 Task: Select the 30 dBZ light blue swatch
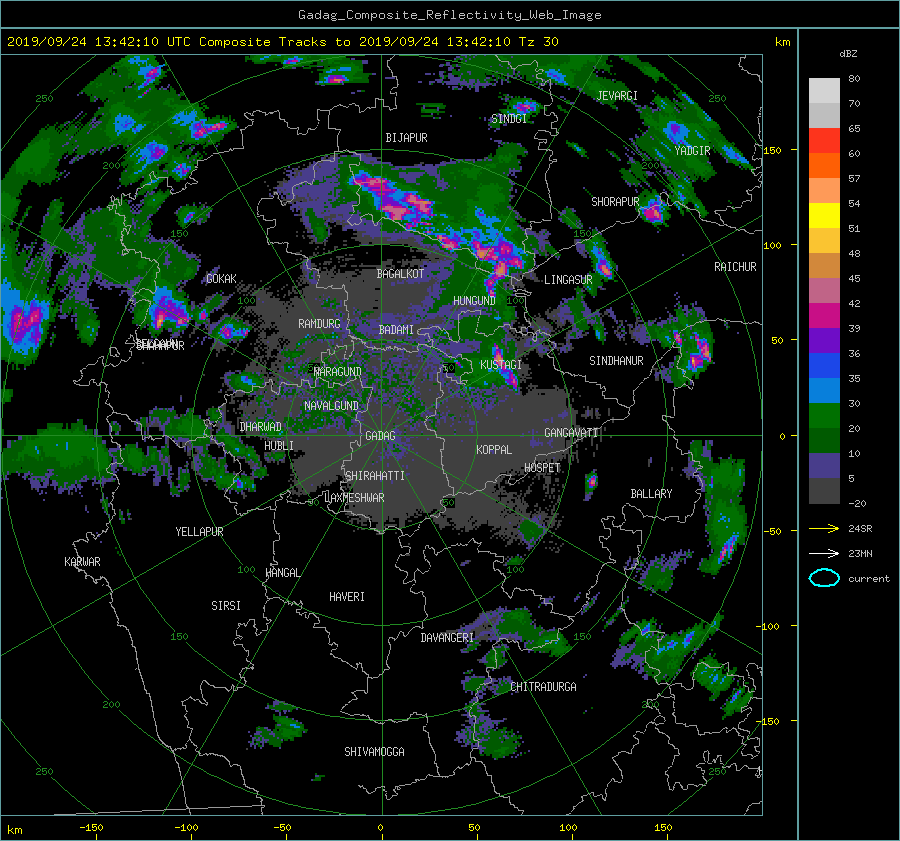[824, 390]
